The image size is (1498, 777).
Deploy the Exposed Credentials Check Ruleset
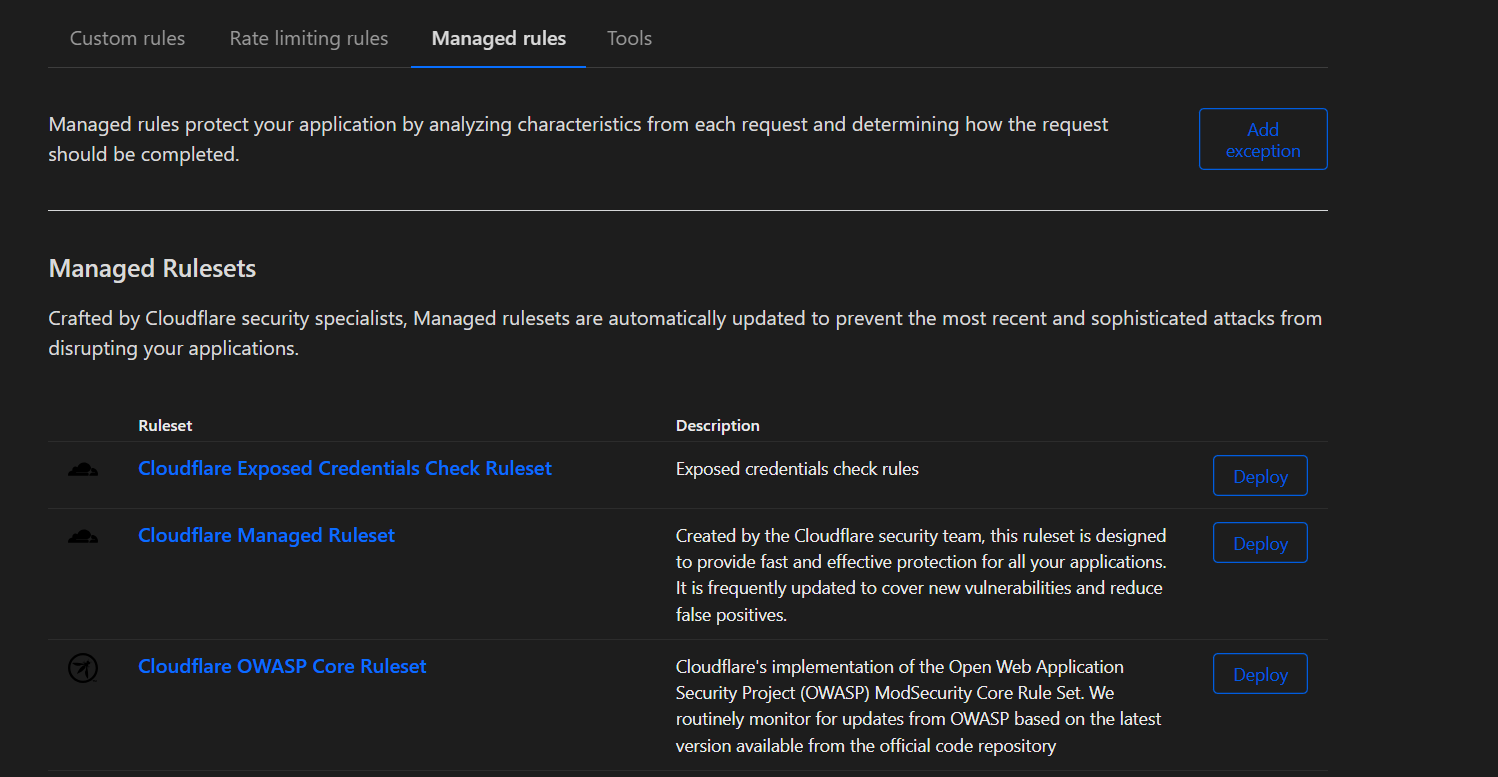pyautogui.click(x=1260, y=477)
